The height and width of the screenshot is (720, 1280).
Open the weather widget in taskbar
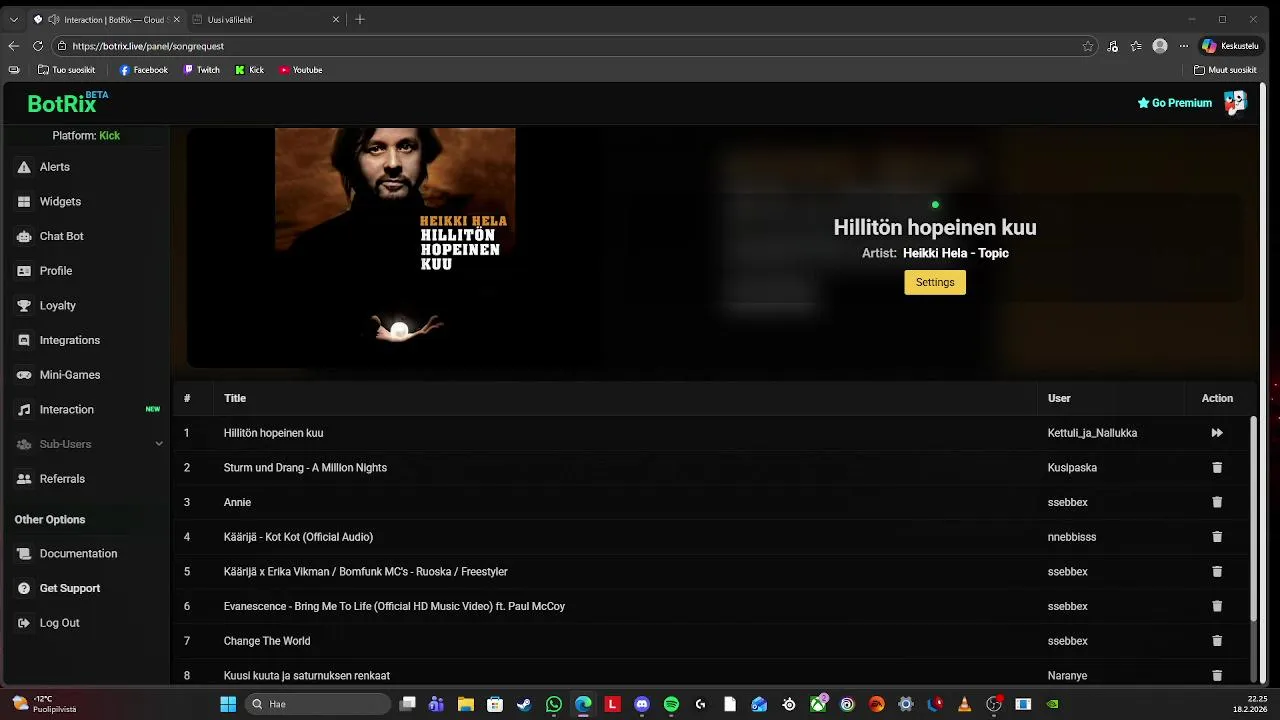44,704
